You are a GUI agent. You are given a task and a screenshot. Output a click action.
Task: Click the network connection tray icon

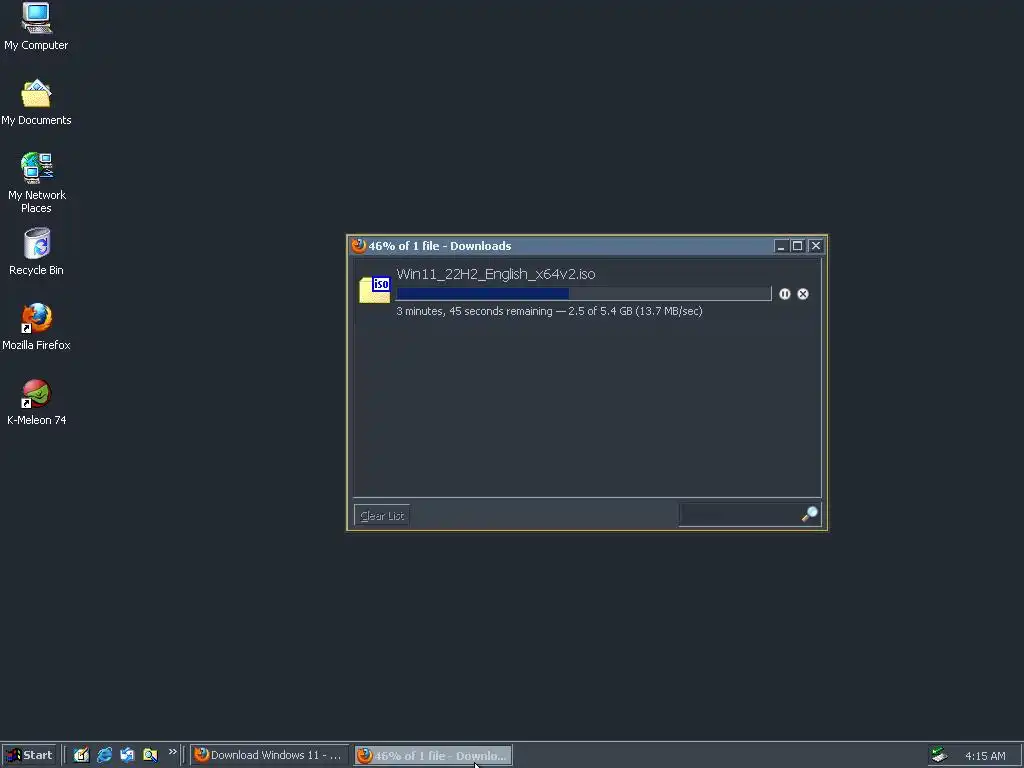point(939,755)
